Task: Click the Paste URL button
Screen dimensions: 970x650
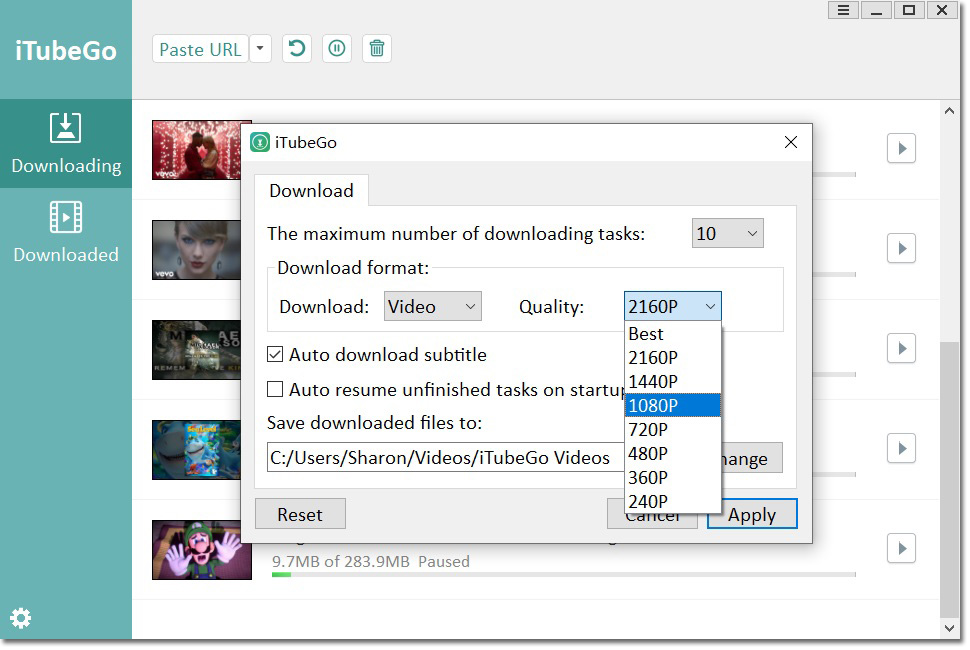Action: pos(200,49)
